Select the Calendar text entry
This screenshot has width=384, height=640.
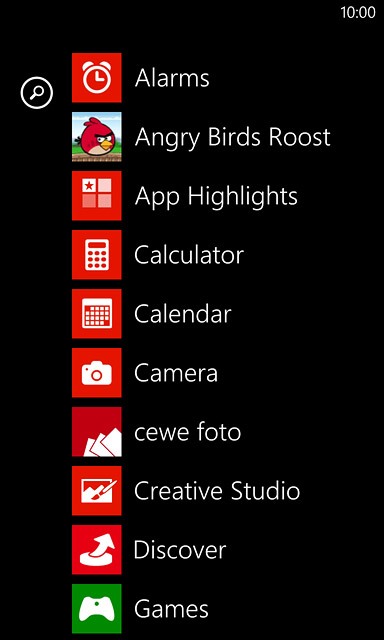click(x=183, y=314)
